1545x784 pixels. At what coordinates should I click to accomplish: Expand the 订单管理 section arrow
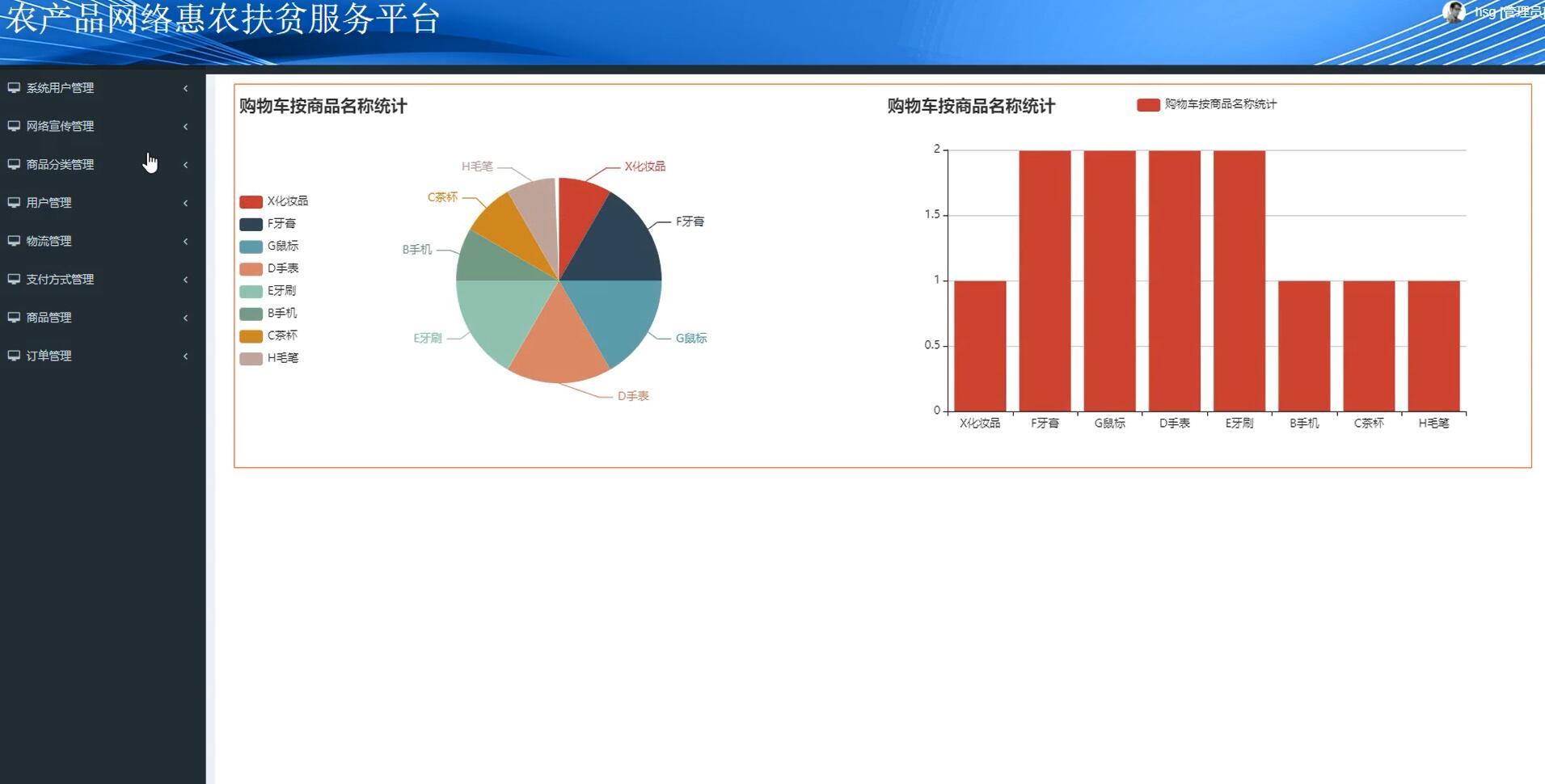coord(185,356)
